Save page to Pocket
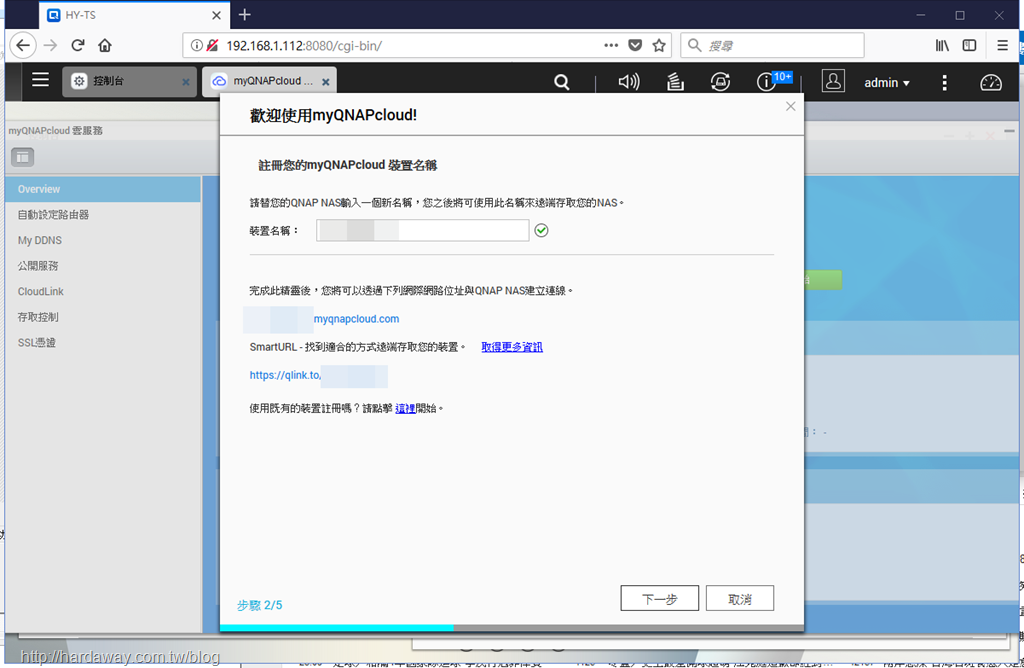The image size is (1024, 668). point(635,45)
